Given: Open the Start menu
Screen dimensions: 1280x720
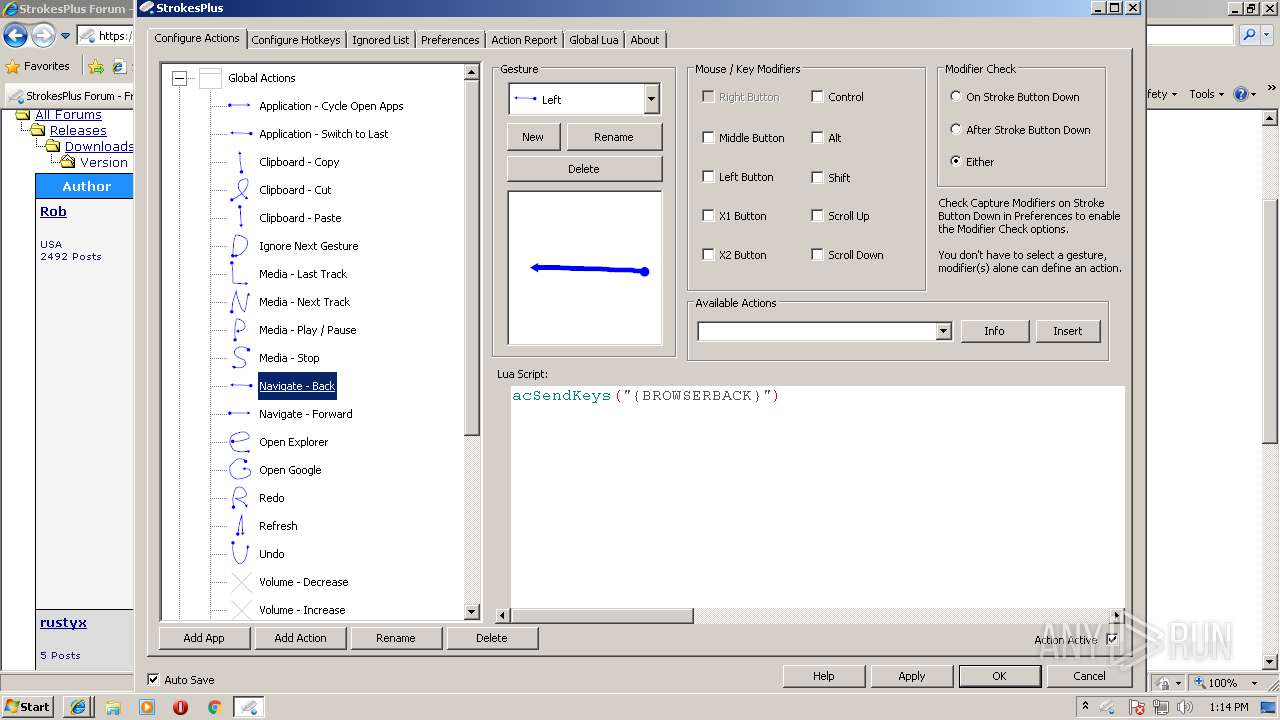Looking at the screenshot, I should (27, 707).
